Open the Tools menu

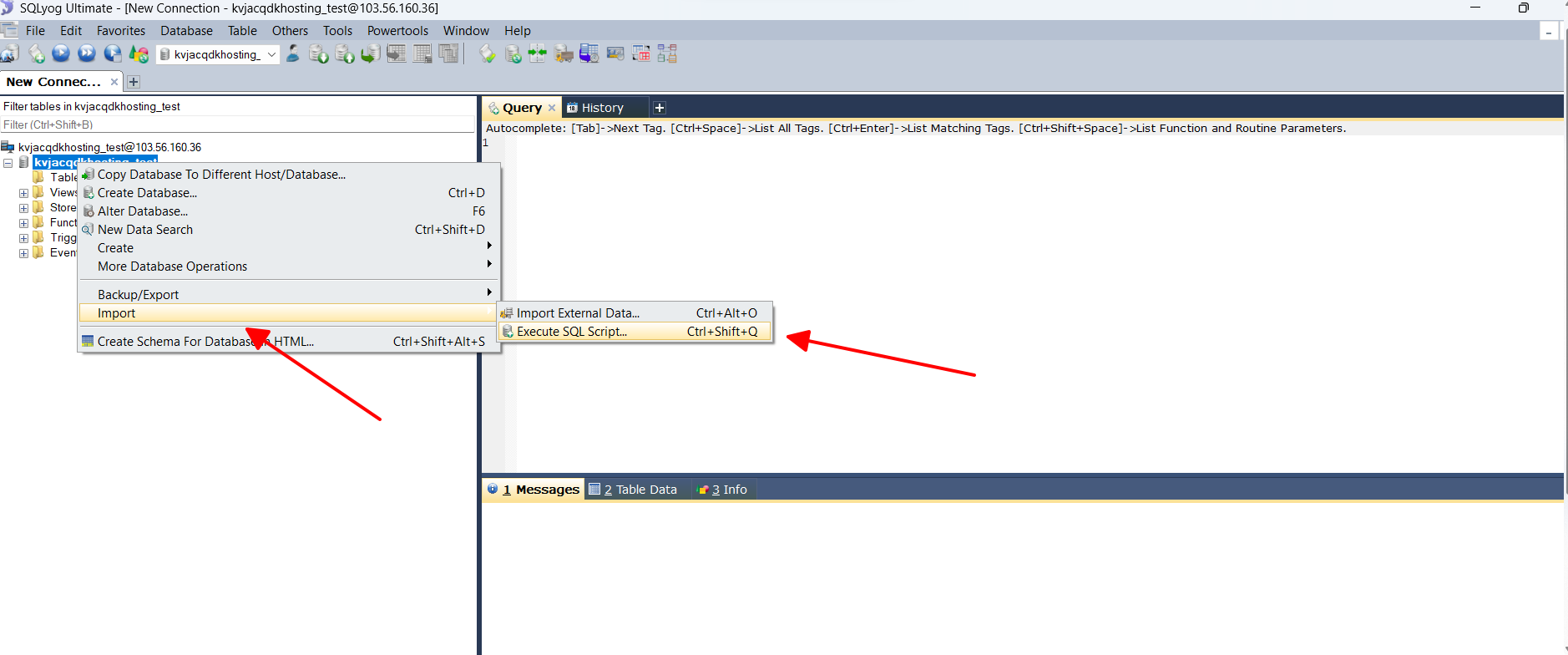click(x=337, y=31)
